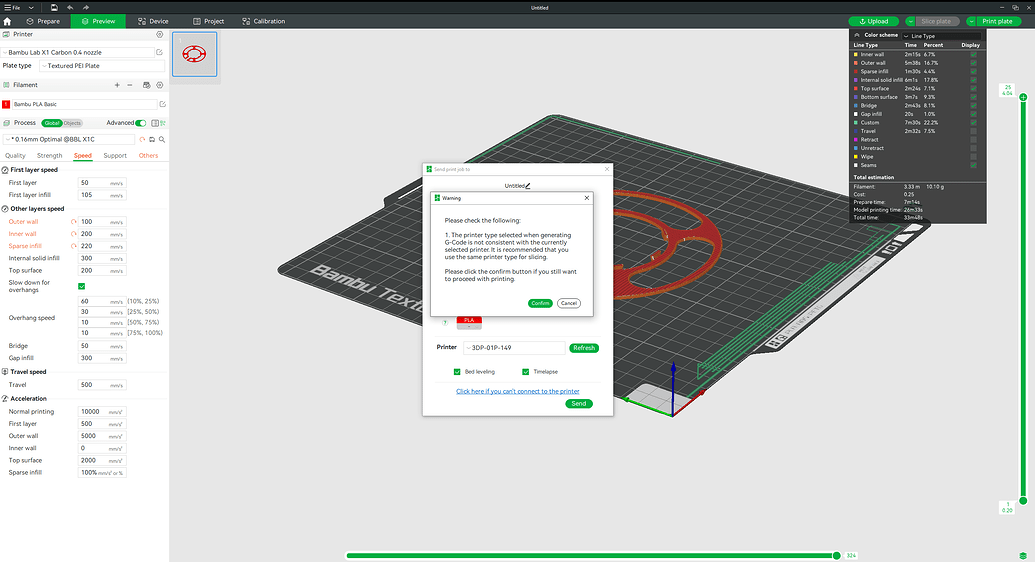
Task: Toggle Seams display checkbox
Action: pyautogui.click(x=974, y=165)
